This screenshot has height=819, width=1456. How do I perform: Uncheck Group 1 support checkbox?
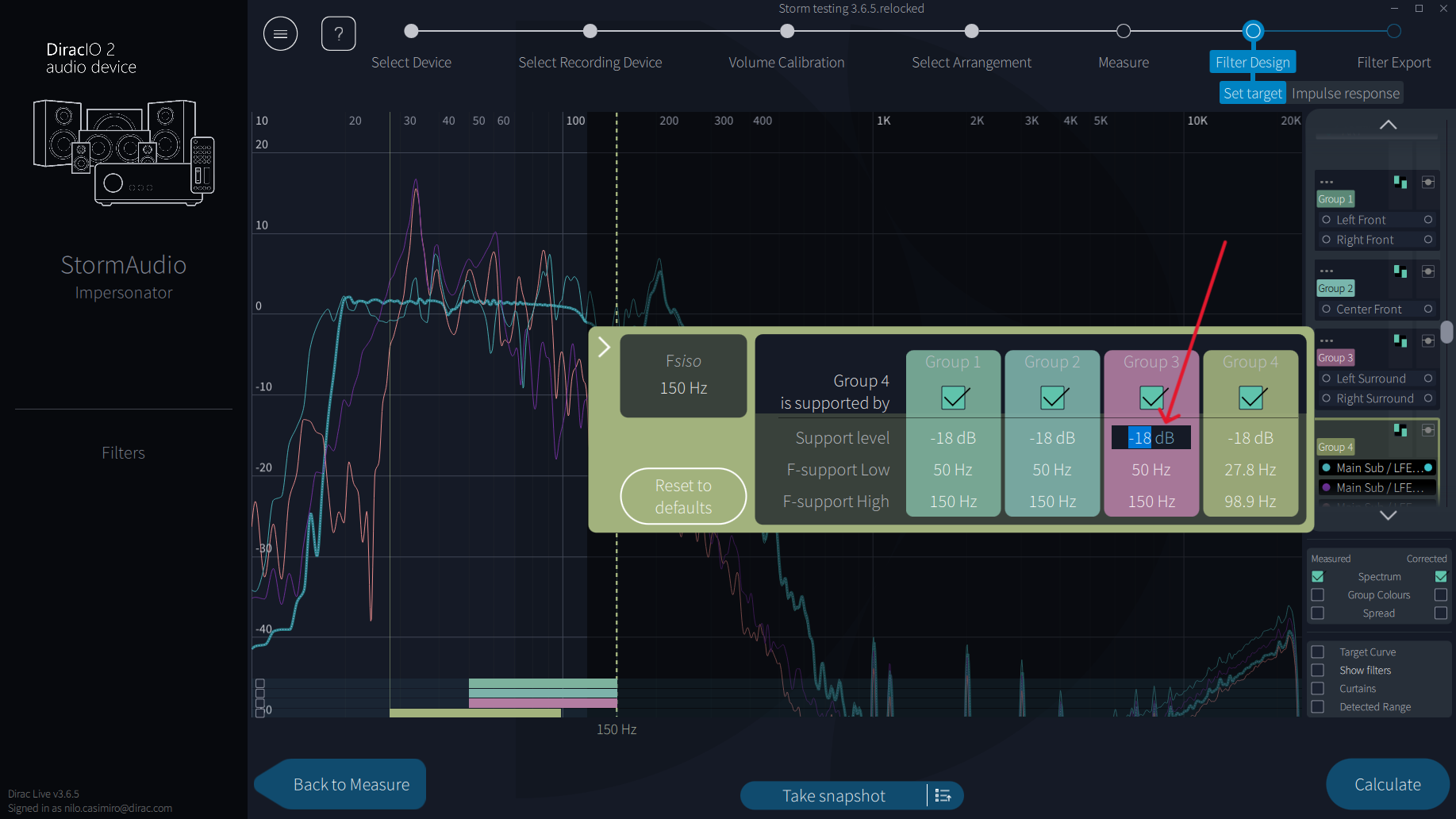coord(954,397)
